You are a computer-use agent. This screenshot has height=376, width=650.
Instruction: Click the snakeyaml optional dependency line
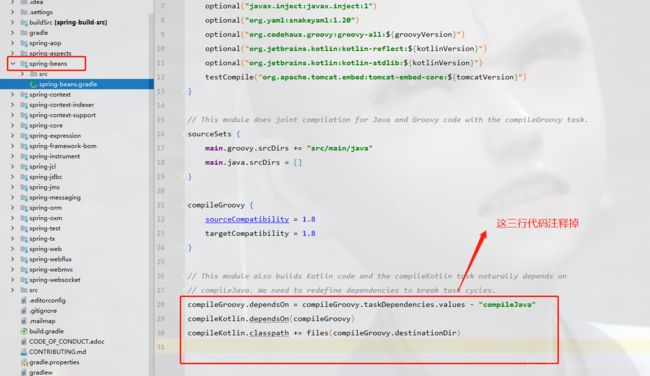281,20
